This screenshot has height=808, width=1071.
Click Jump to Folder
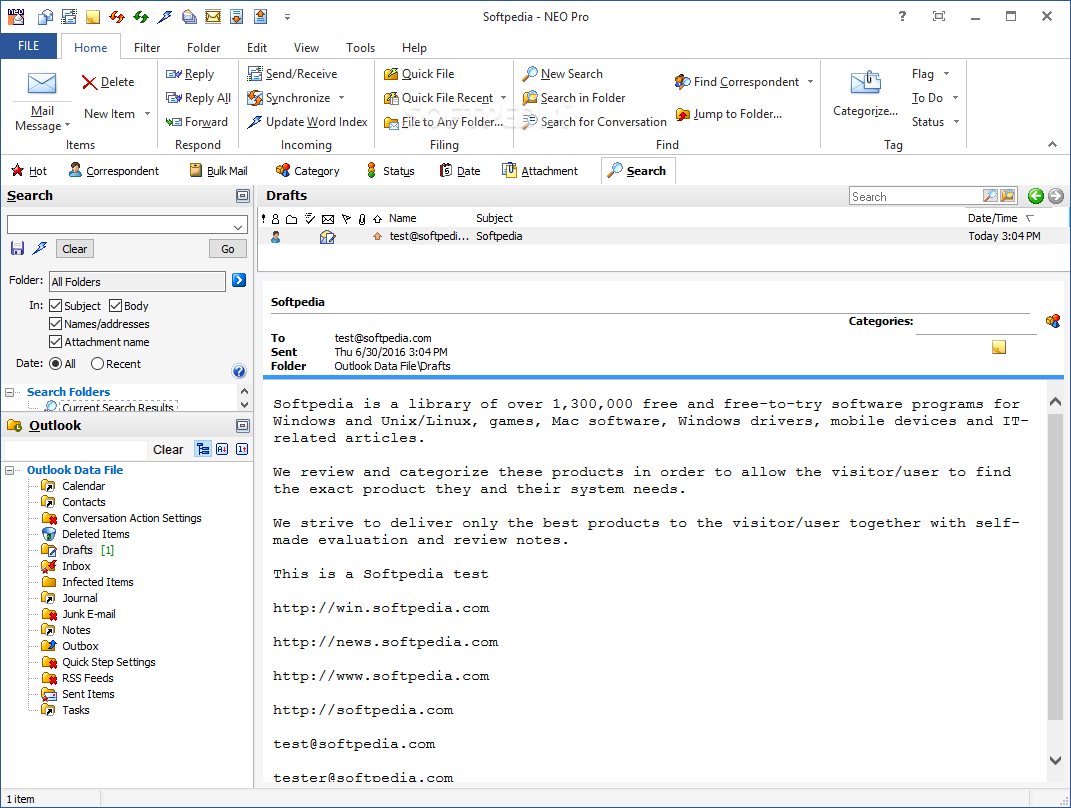point(729,114)
